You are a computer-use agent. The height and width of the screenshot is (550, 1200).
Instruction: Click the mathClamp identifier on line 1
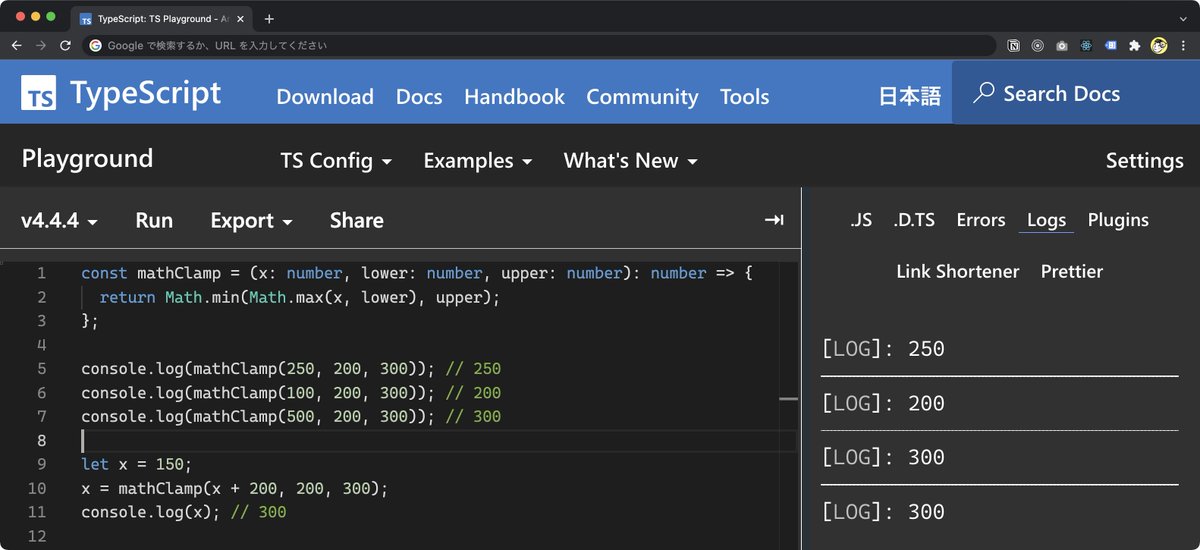tap(178, 273)
